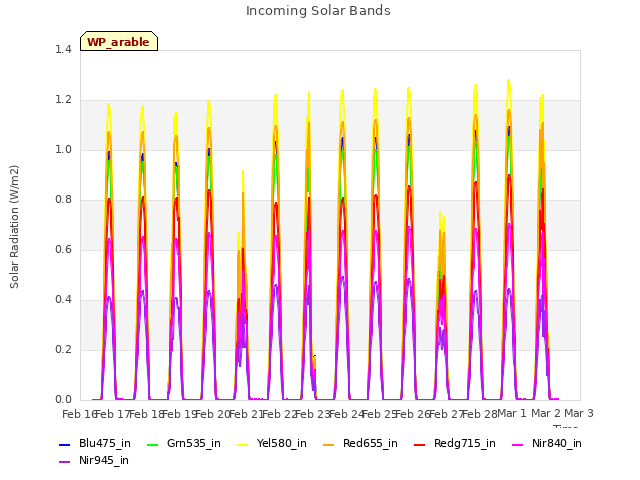Click the Solar Radiation (W/m2) axis label

[14, 227]
